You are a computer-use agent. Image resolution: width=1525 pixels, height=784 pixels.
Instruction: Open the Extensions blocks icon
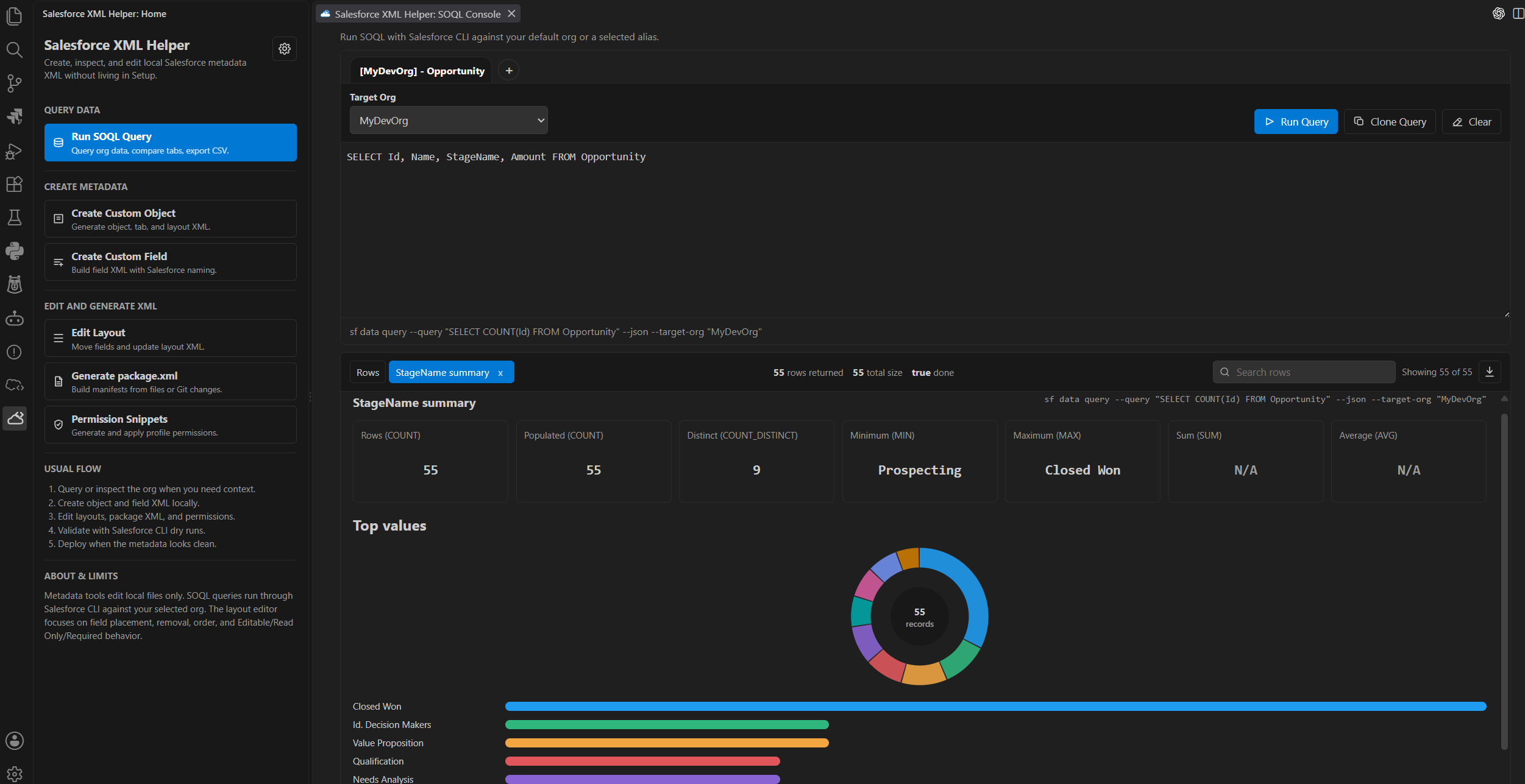(15, 184)
